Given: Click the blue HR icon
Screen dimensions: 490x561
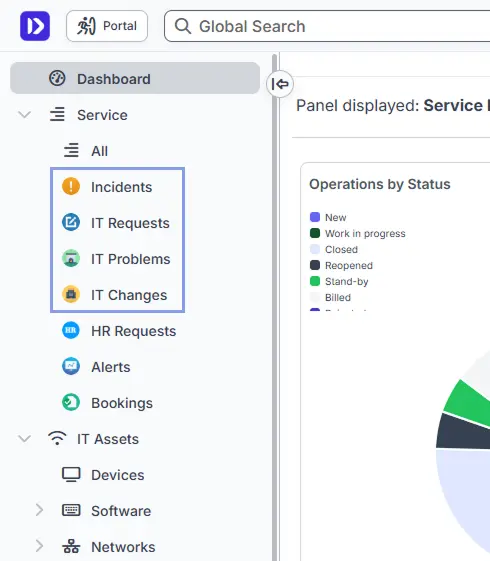Looking at the screenshot, I should pyautogui.click(x=71, y=330).
